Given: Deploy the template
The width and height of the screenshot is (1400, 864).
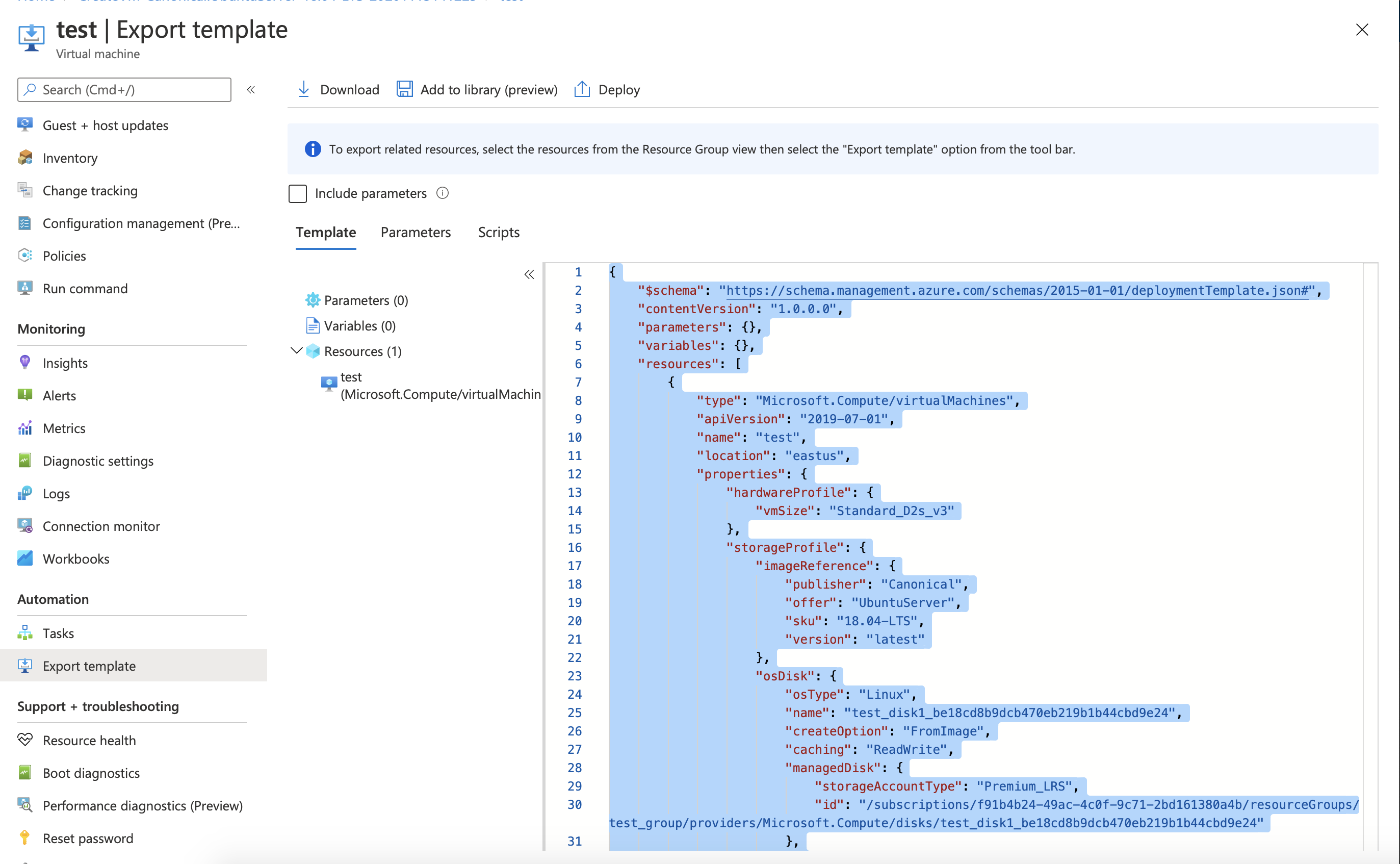Looking at the screenshot, I should (607, 89).
